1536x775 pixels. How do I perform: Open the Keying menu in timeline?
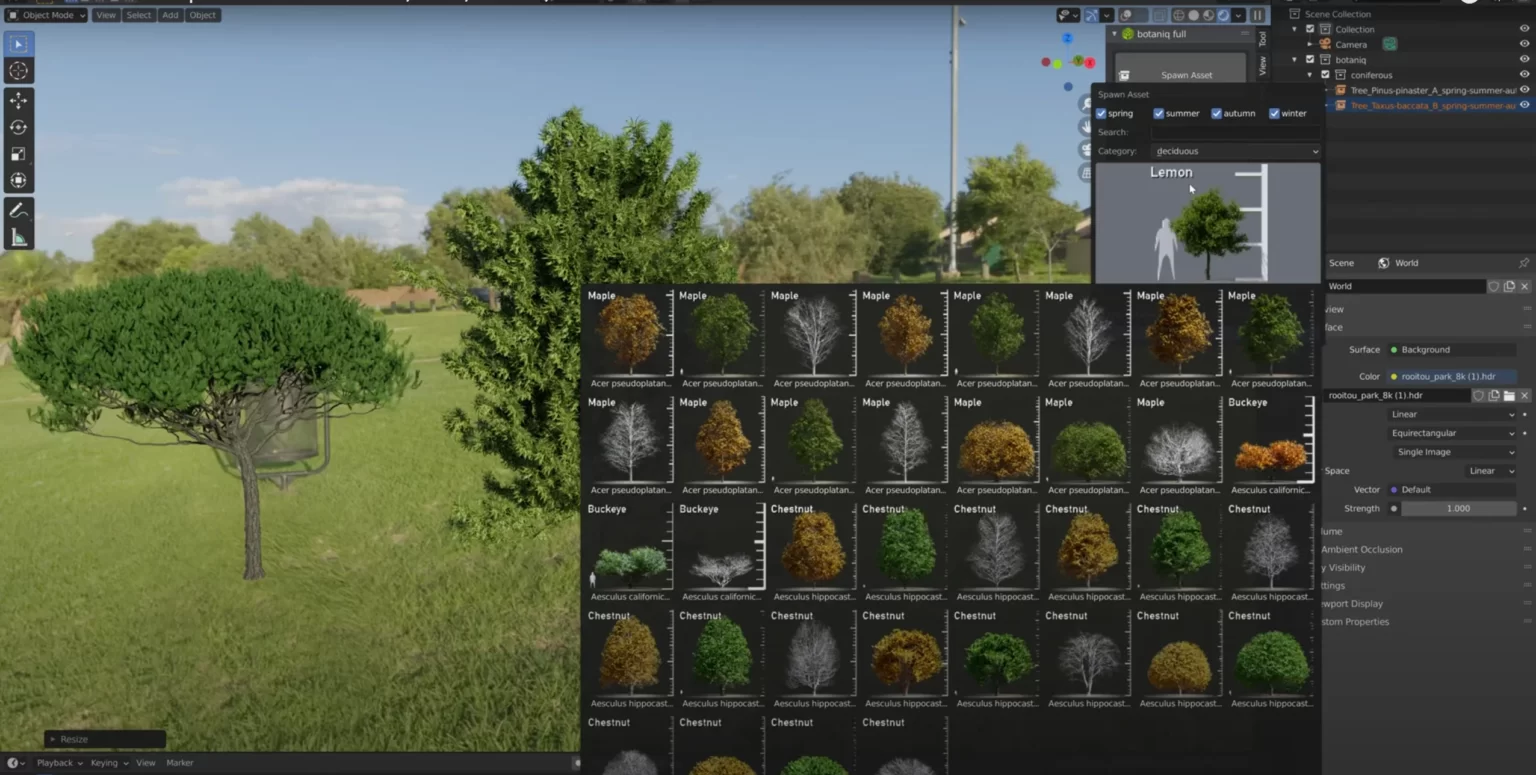pyautogui.click(x=108, y=763)
